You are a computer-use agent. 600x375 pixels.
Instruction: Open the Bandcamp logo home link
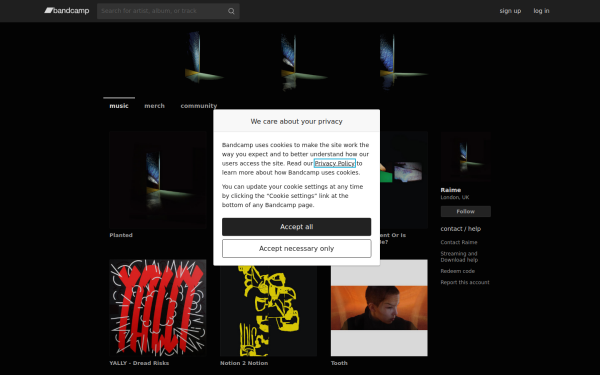[67, 11]
